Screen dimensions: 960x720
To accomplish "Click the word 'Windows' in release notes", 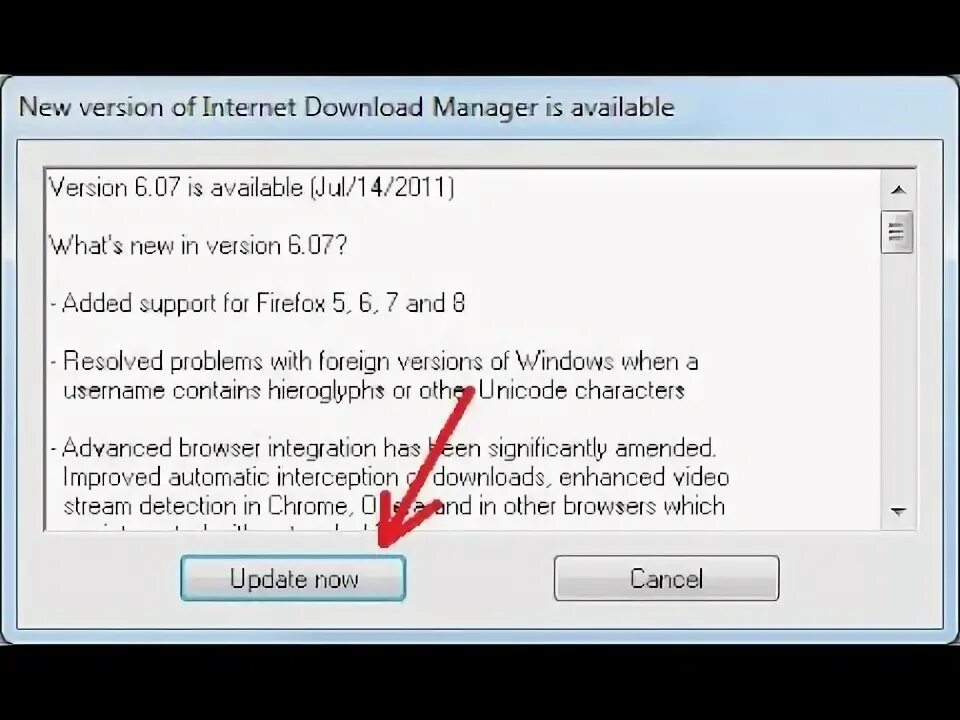I will [564, 361].
